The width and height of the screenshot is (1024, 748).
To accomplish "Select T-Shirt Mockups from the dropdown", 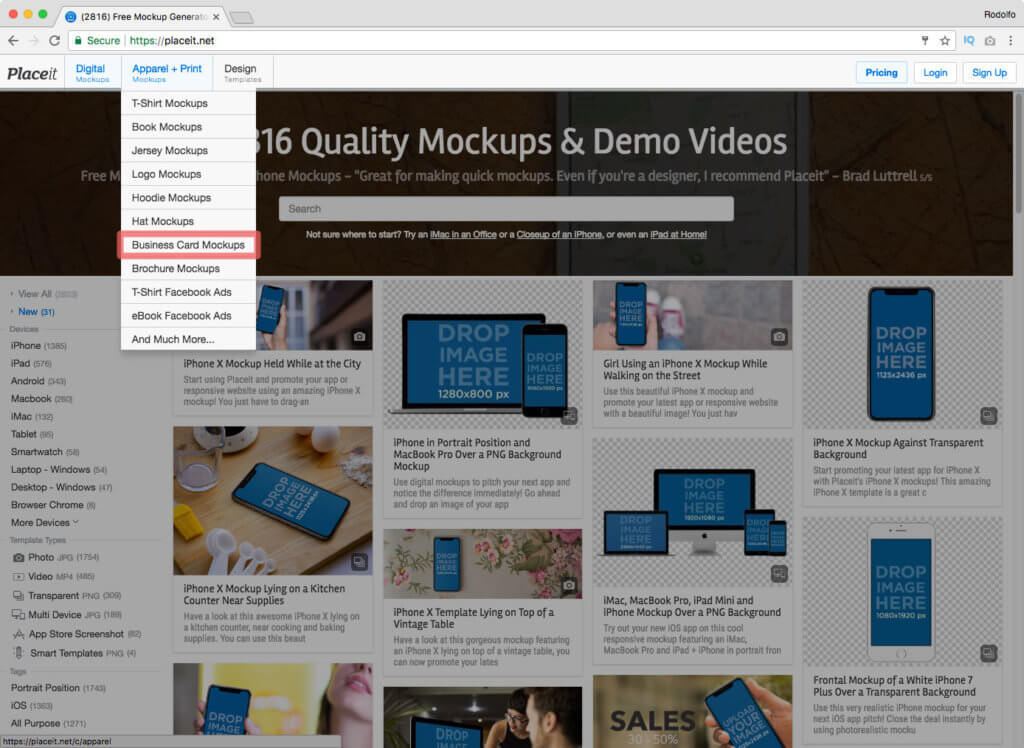I will (188, 103).
